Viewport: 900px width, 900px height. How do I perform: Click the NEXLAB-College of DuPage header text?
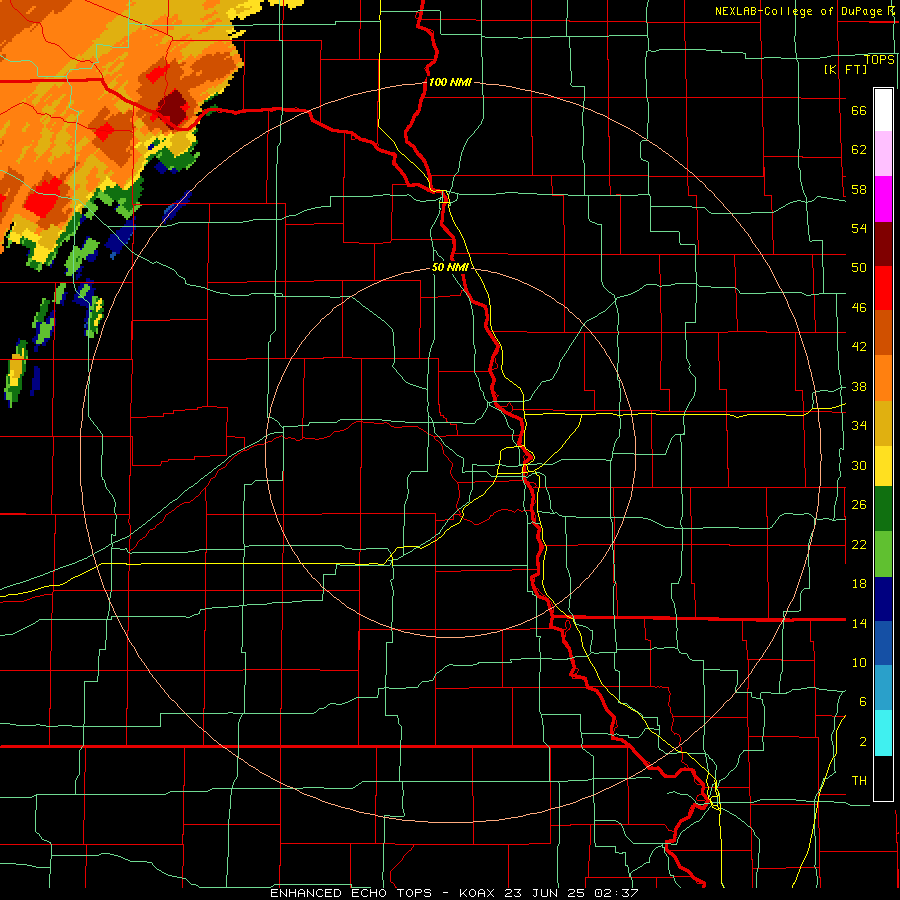(x=805, y=11)
